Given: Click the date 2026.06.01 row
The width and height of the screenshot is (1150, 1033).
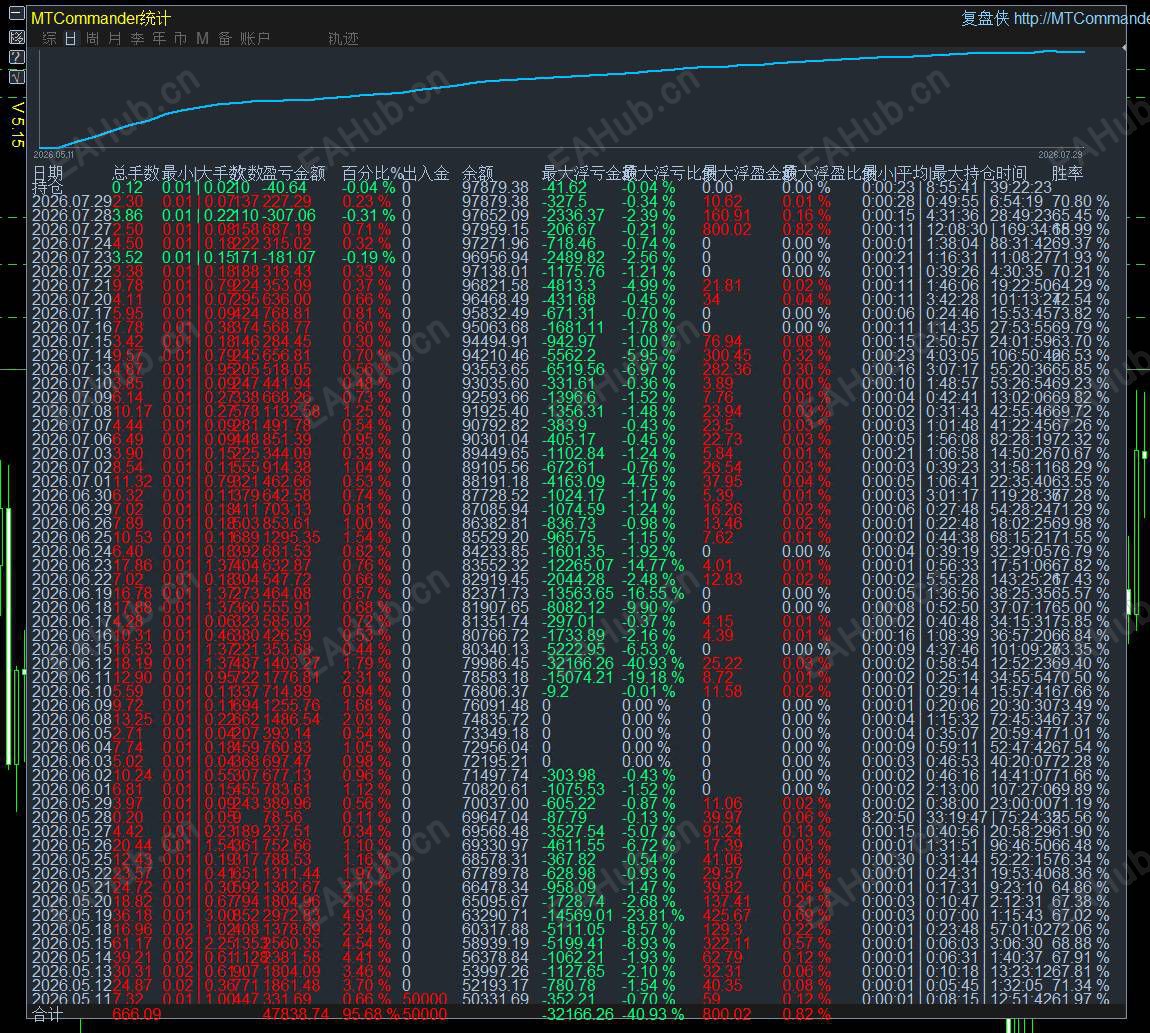Looking at the screenshot, I should 72,789.
